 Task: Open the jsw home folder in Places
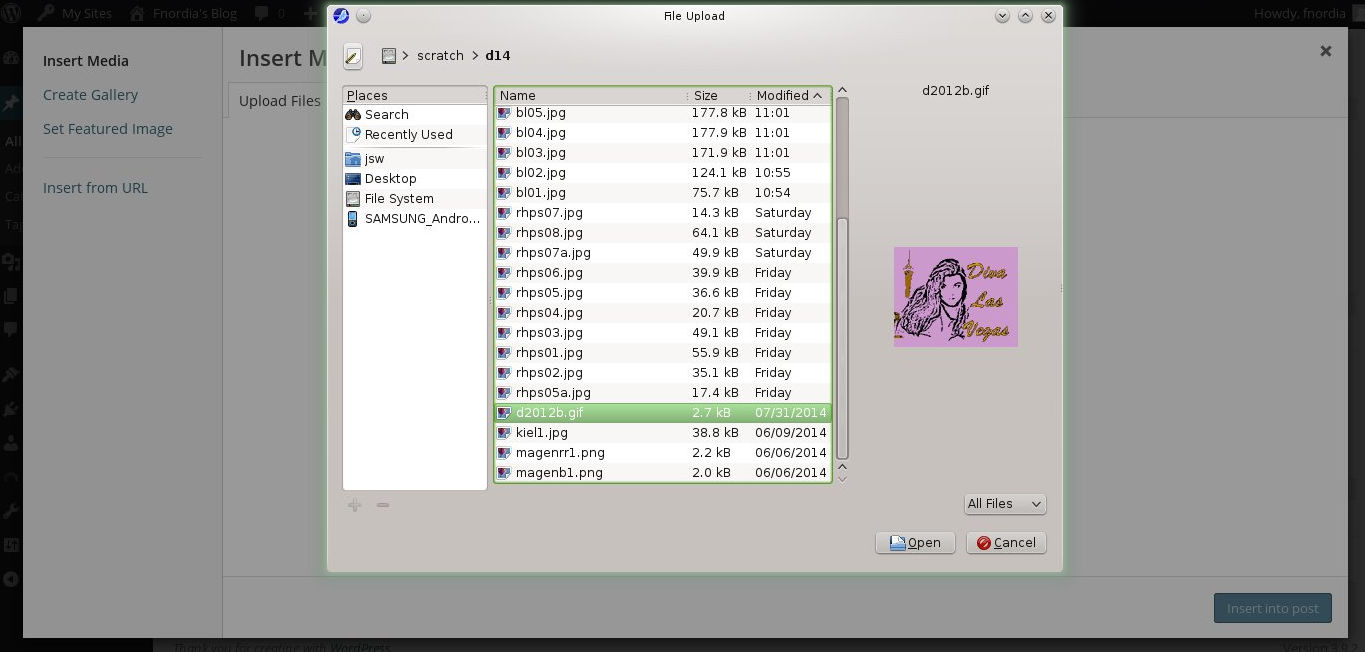[x=415, y=158]
